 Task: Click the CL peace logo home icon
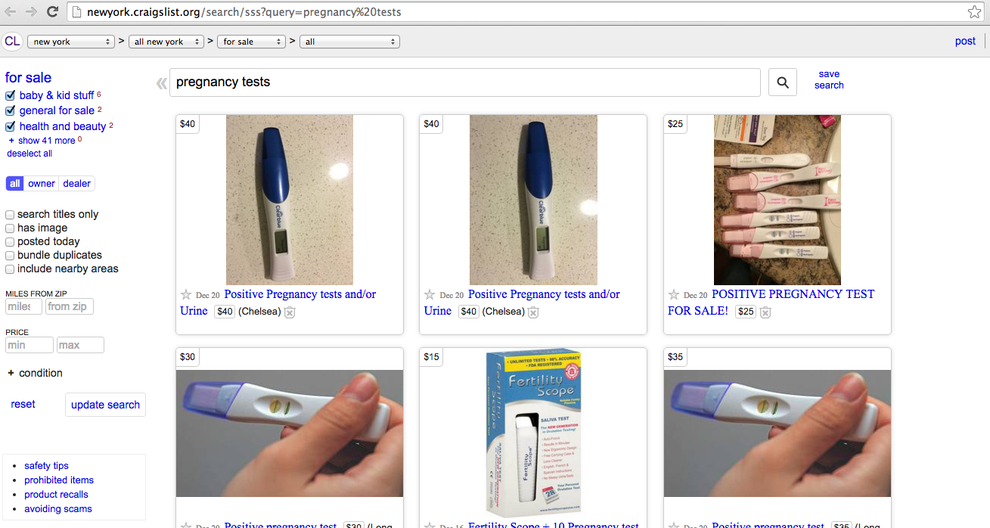tap(12, 42)
